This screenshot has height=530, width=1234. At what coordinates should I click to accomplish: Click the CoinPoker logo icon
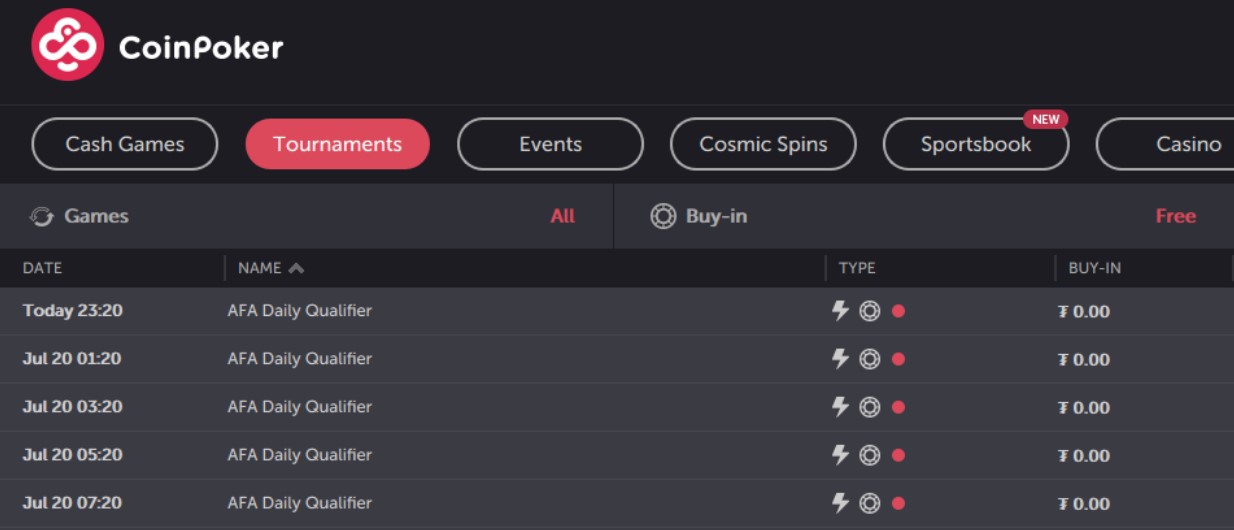(68, 45)
